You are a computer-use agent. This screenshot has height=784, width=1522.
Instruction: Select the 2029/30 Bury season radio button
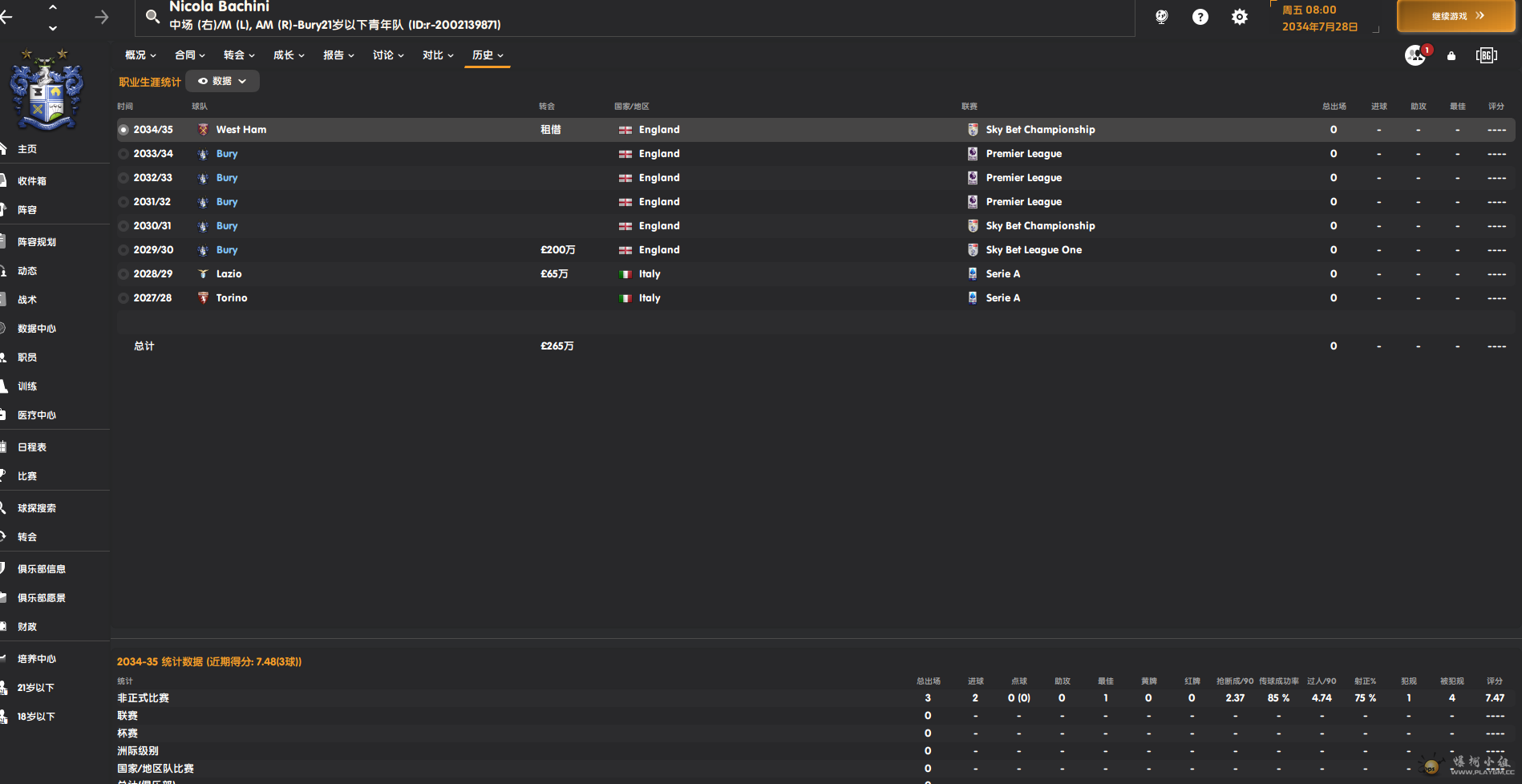coord(123,250)
